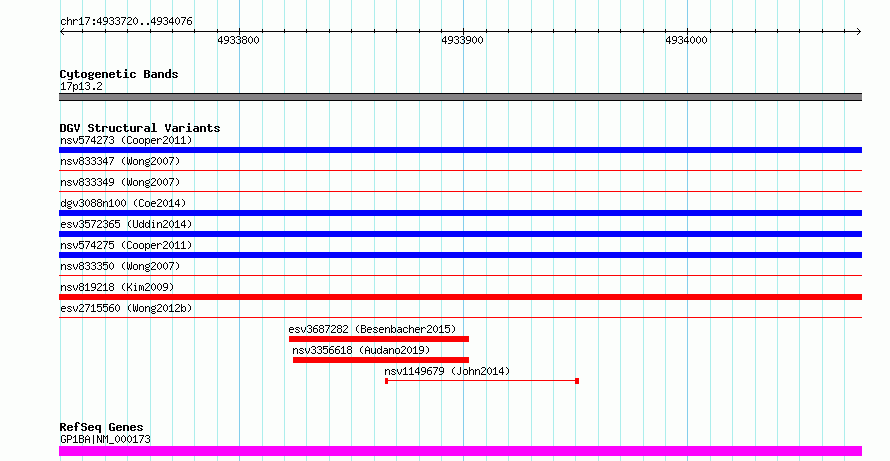Click the red bar of esv3687282

pyautogui.click(x=379, y=339)
